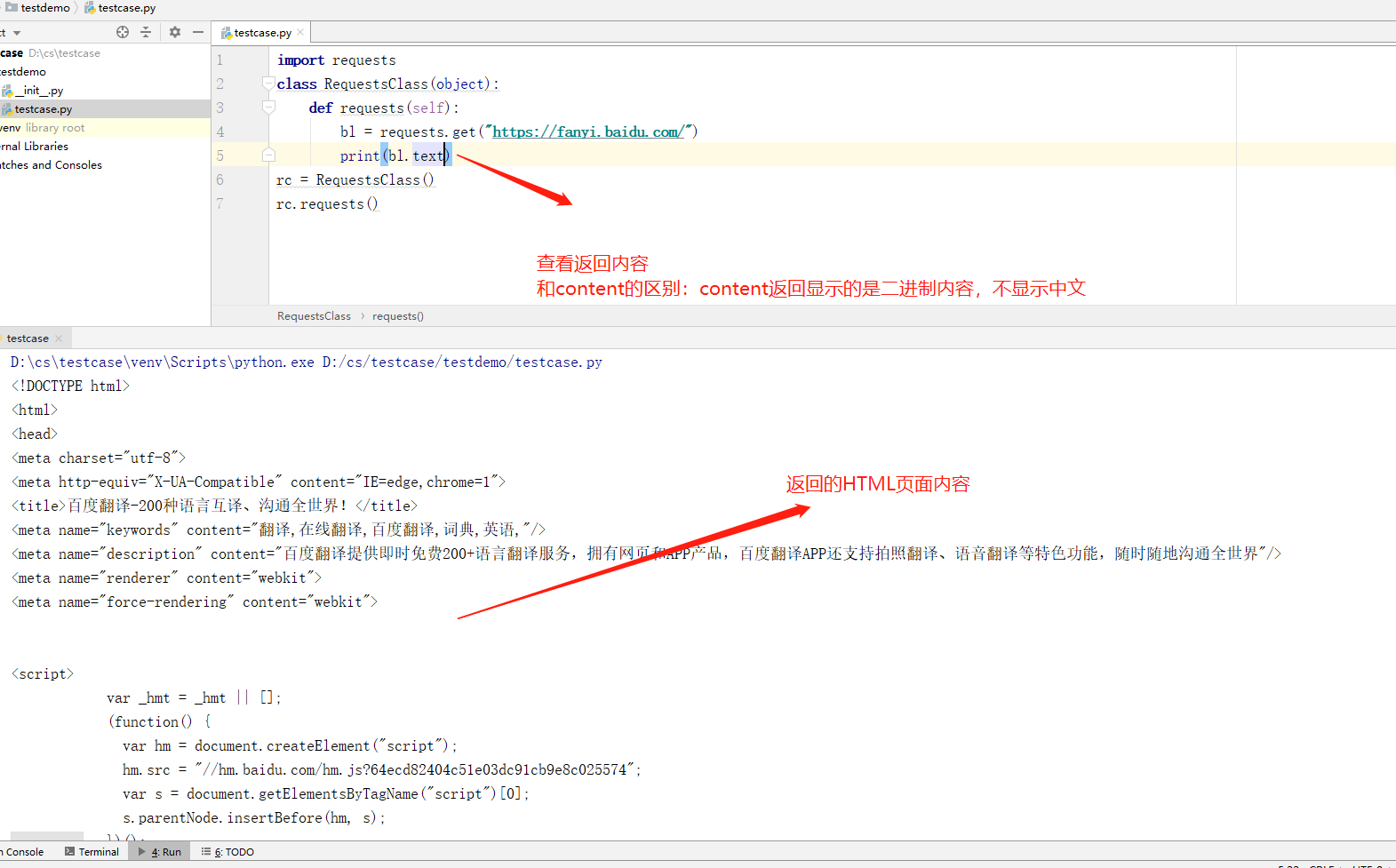Click line number 1 in gutter
The height and width of the screenshot is (868, 1396).
pyautogui.click(x=220, y=60)
